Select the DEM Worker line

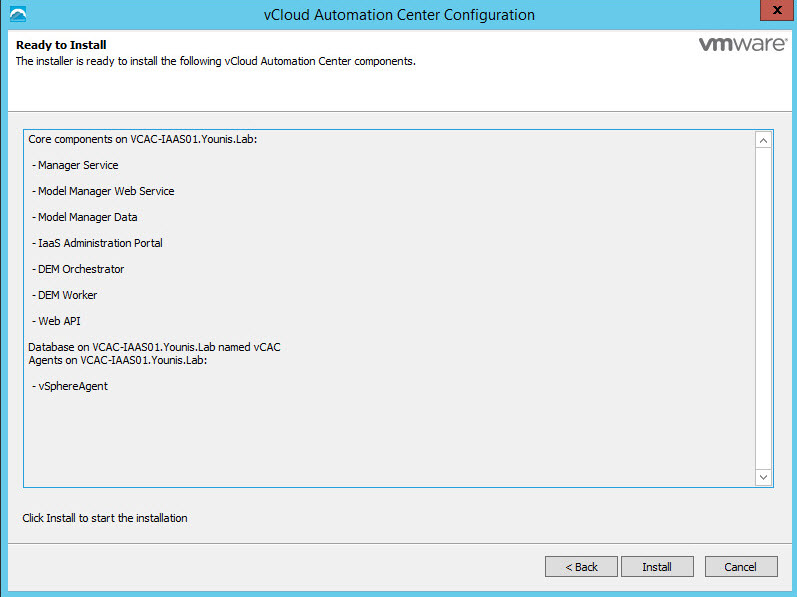click(x=67, y=295)
